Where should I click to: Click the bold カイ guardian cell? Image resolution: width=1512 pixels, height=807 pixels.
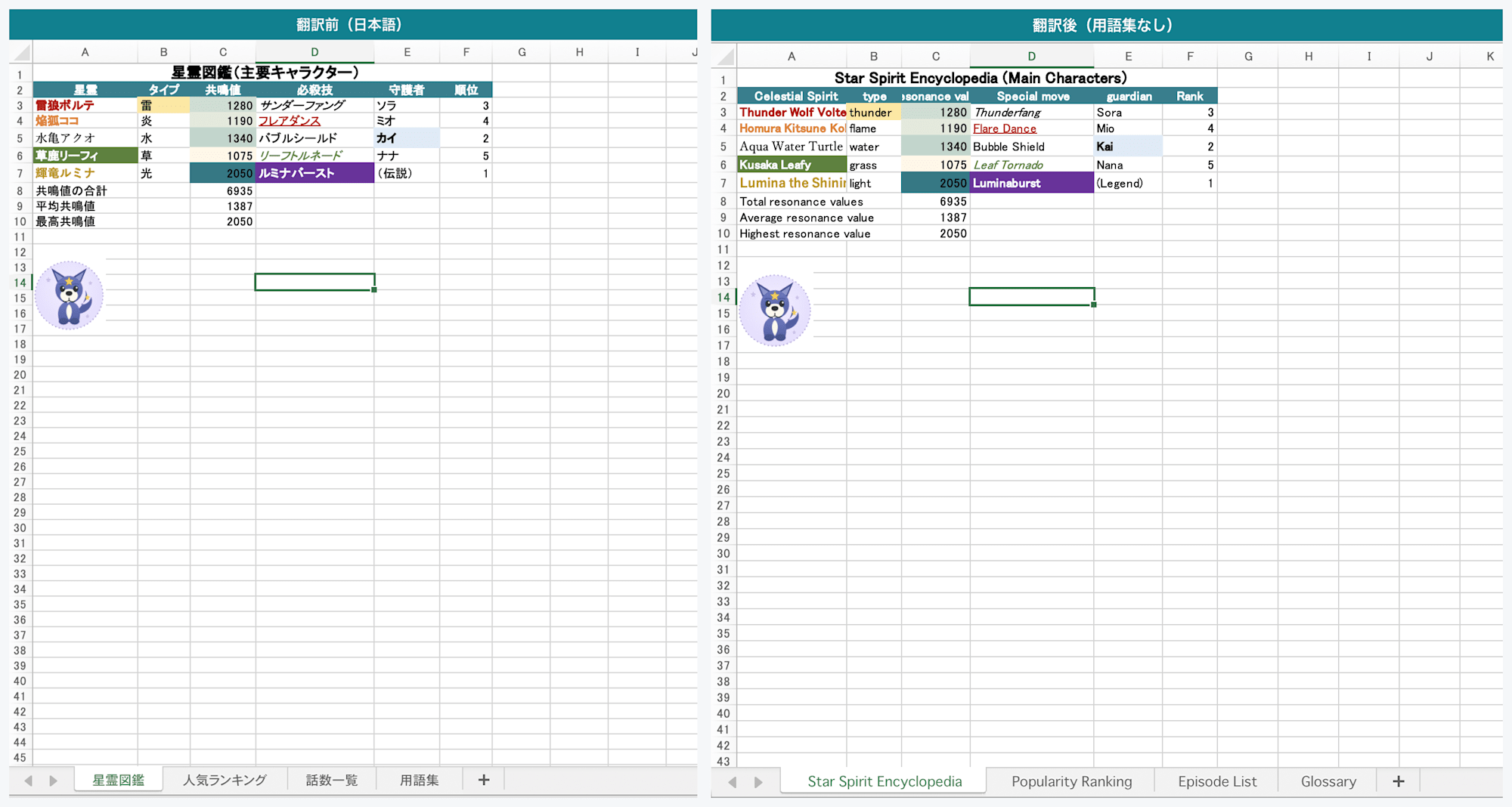[x=407, y=138]
